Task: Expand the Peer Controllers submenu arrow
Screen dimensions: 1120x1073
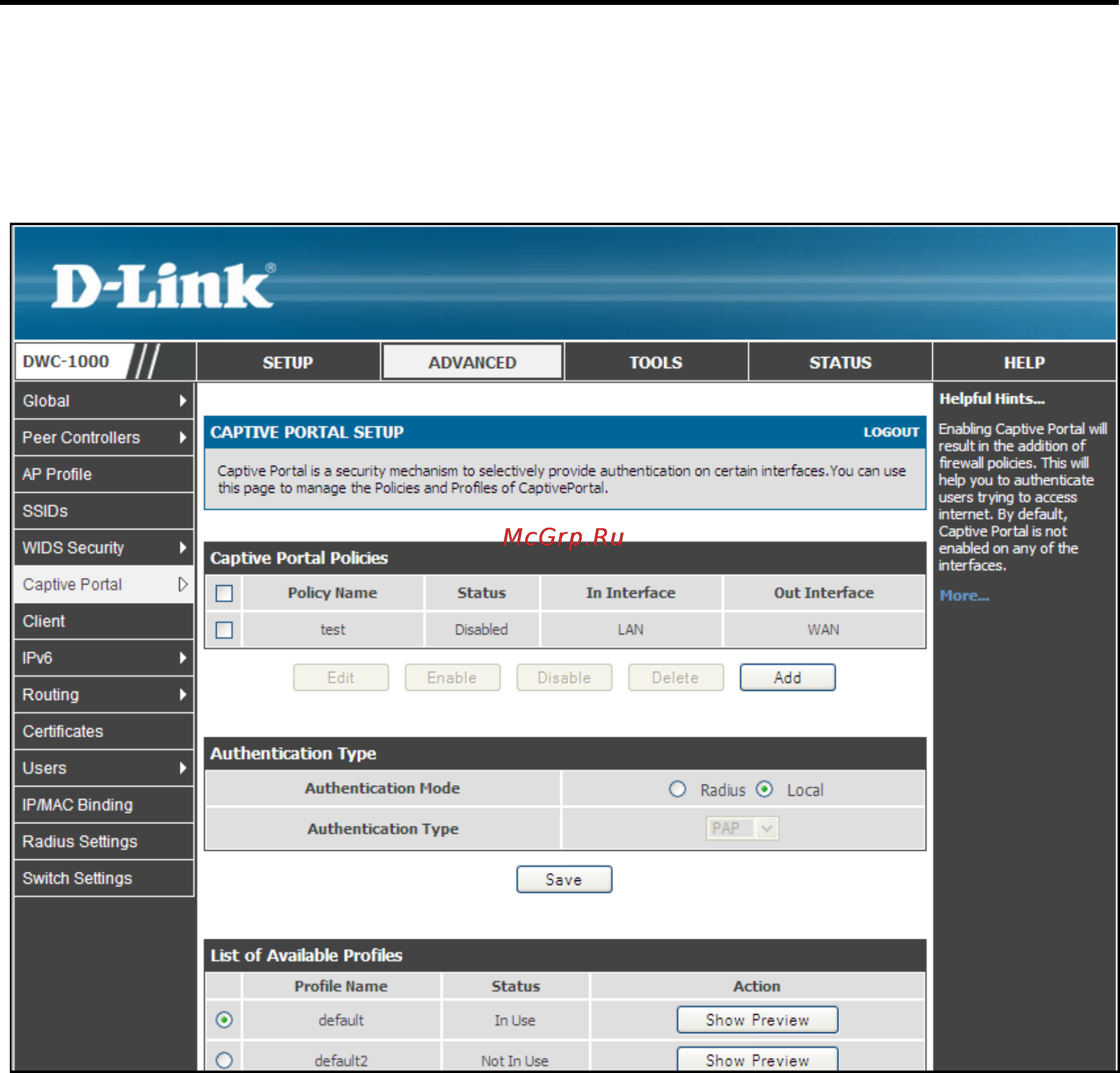Action: click(x=182, y=437)
